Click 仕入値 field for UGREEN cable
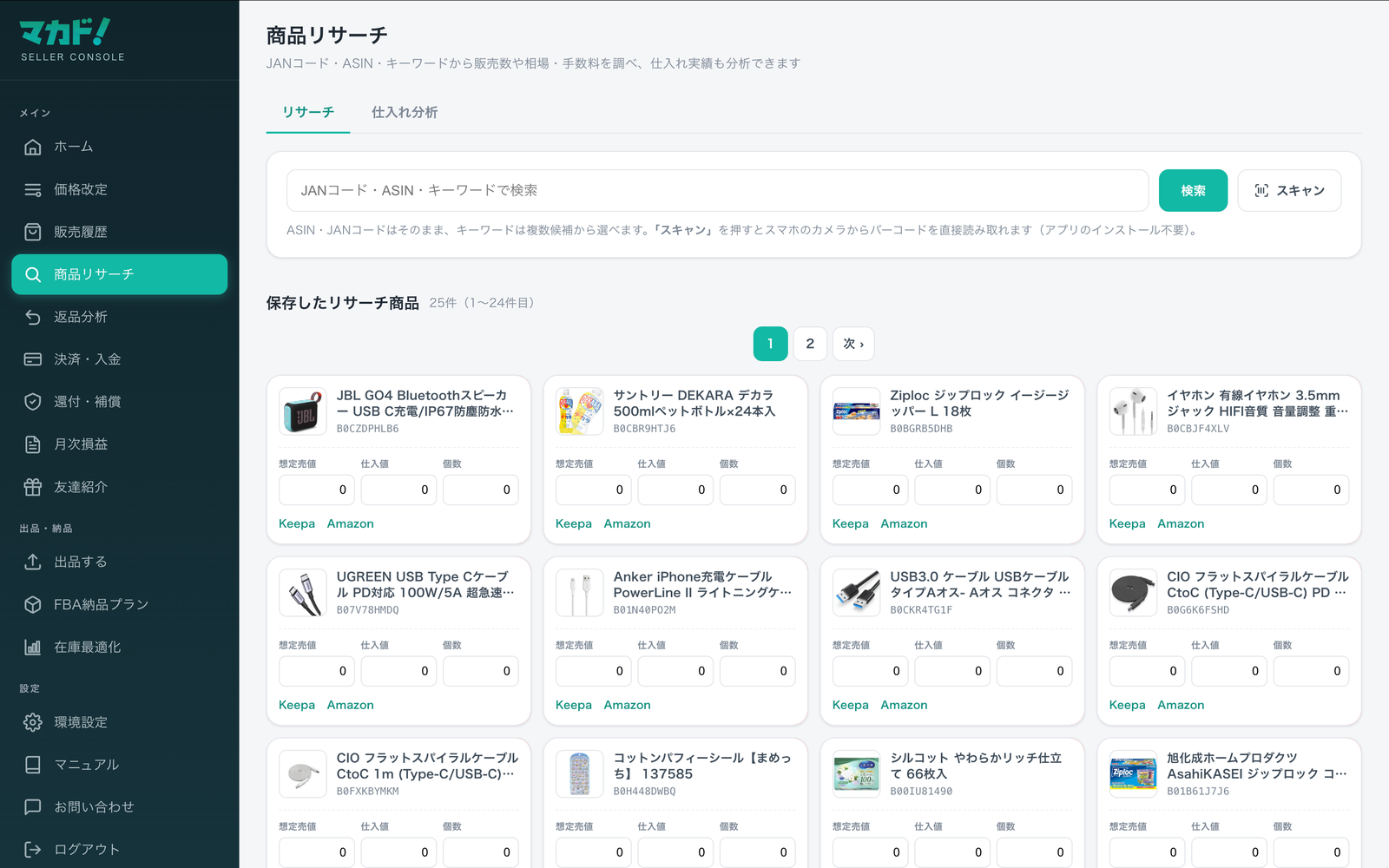This screenshot has height=868, width=1389. [398, 671]
